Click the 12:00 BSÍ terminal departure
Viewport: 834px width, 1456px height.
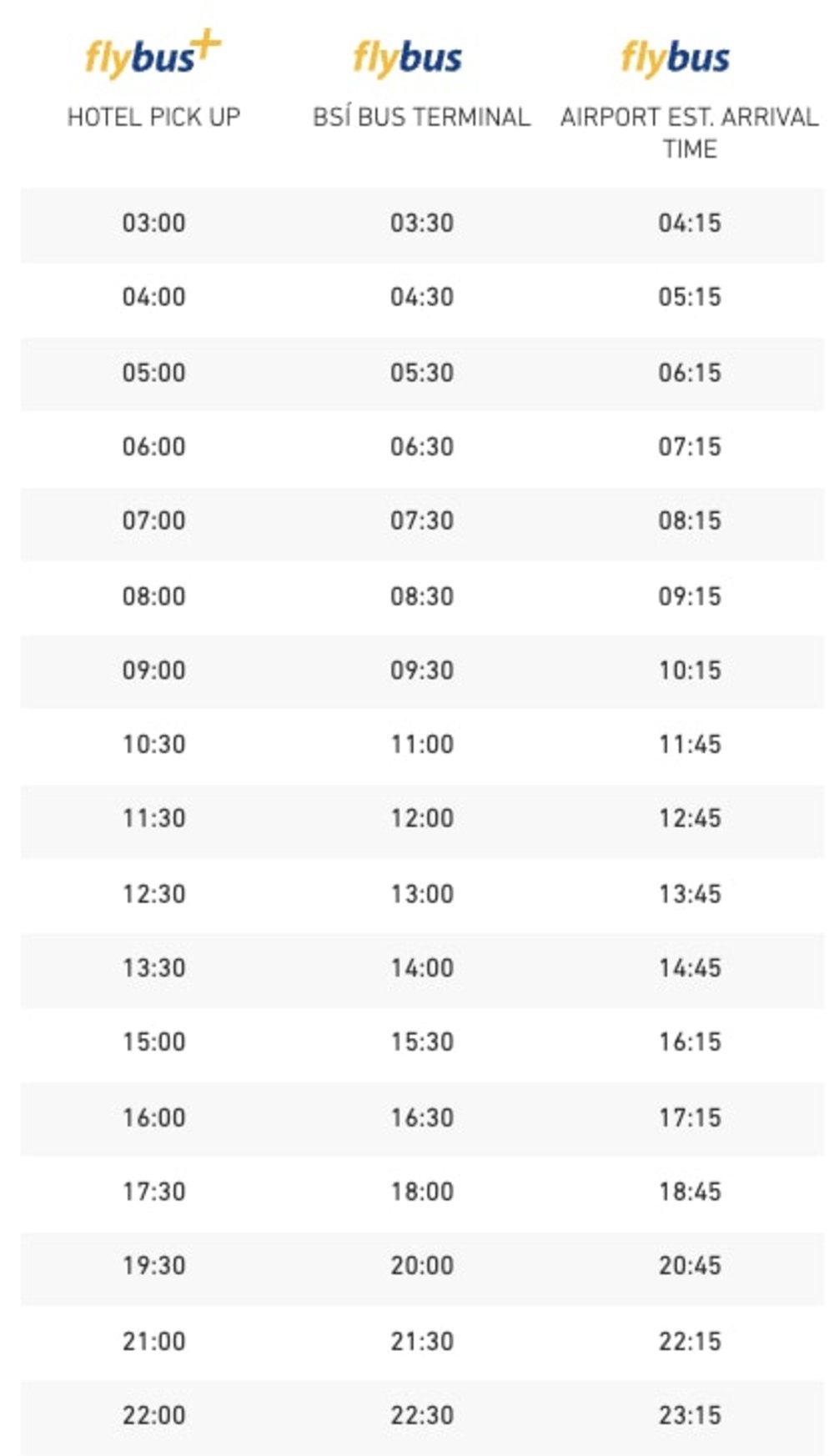point(422,818)
